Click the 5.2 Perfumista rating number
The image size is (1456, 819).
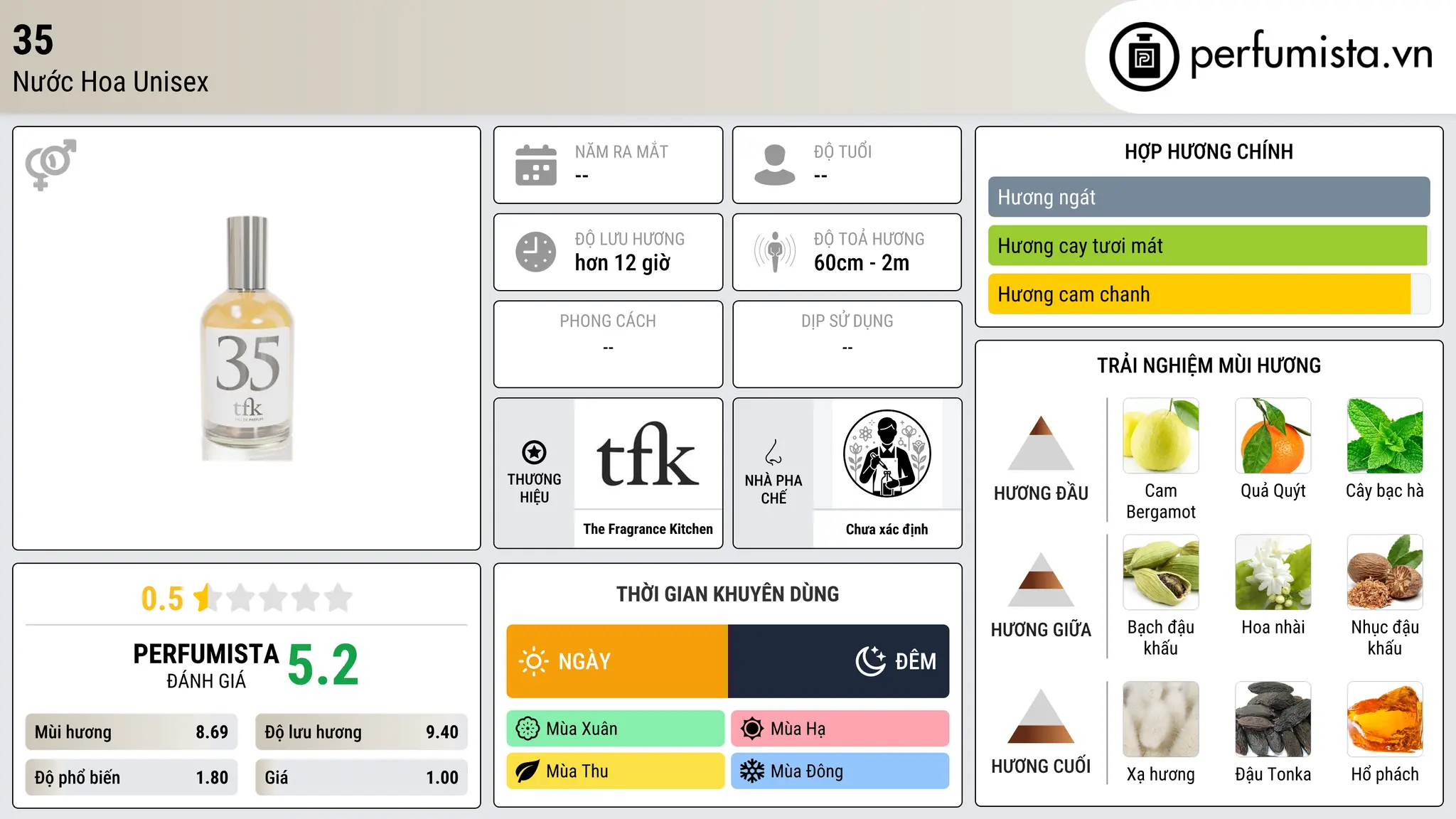tap(323, 665)
